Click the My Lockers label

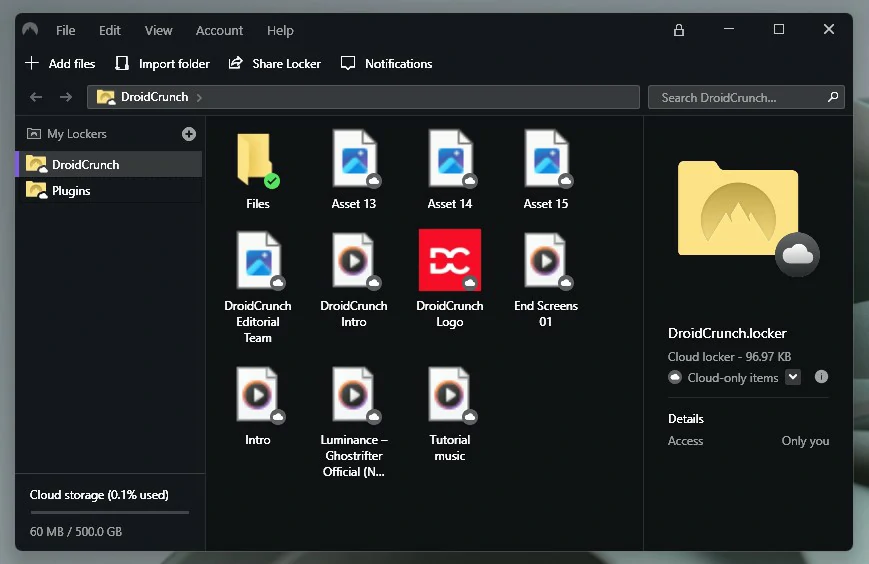77,134
